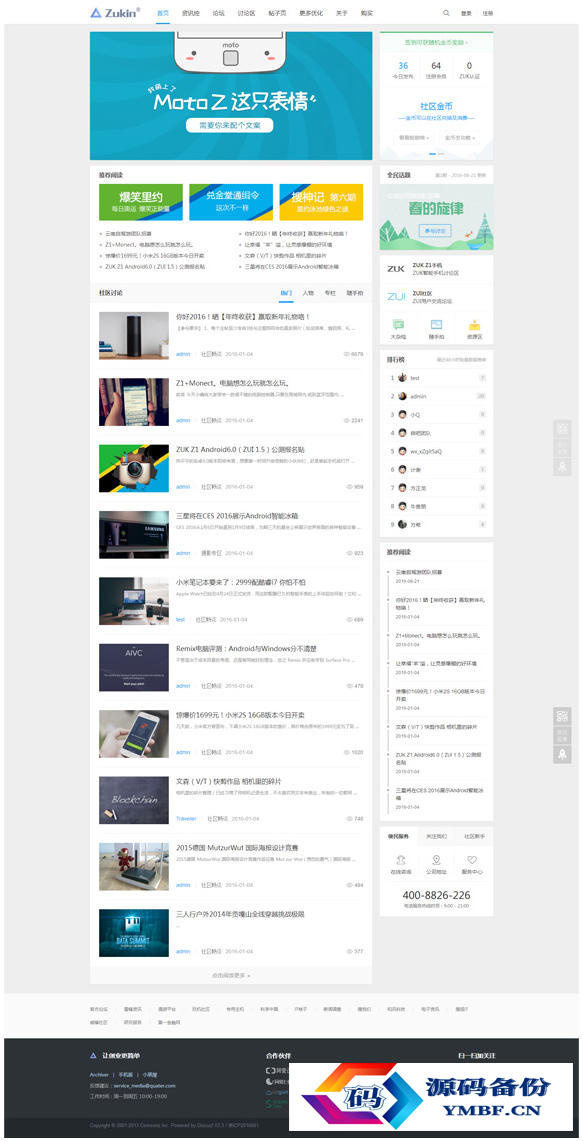
Task: Open the ZUI社区 forum logo
Action: [x=396, y=296]
